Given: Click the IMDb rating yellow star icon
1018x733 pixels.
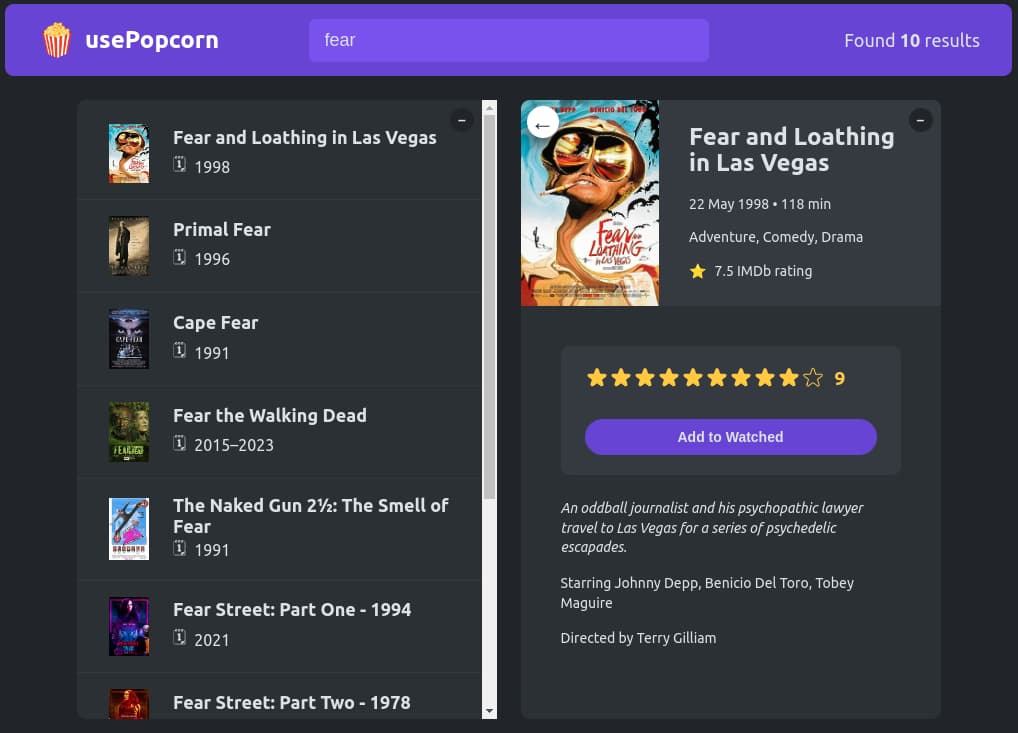Looking at the screenshot, I should 697,271.
